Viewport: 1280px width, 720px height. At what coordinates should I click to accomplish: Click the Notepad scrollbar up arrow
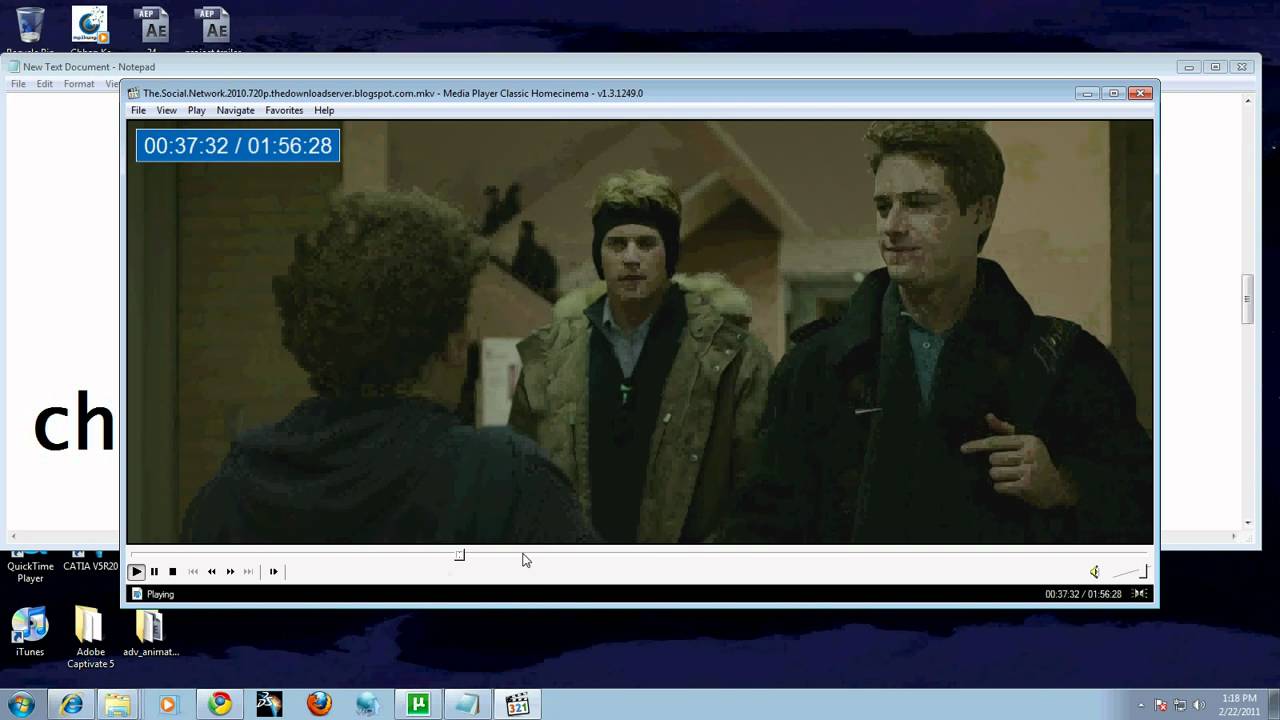point(1247,100)
